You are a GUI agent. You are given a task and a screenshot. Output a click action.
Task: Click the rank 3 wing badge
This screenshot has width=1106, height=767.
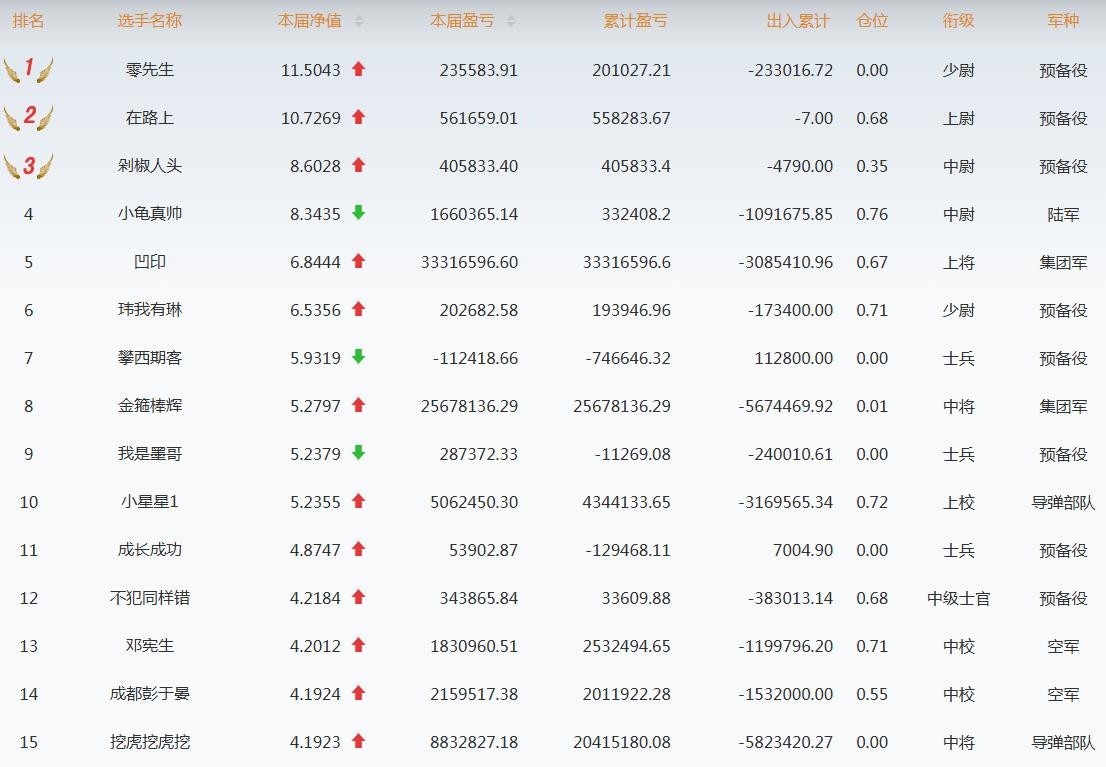pyautogui.click(x=28, y=165)
